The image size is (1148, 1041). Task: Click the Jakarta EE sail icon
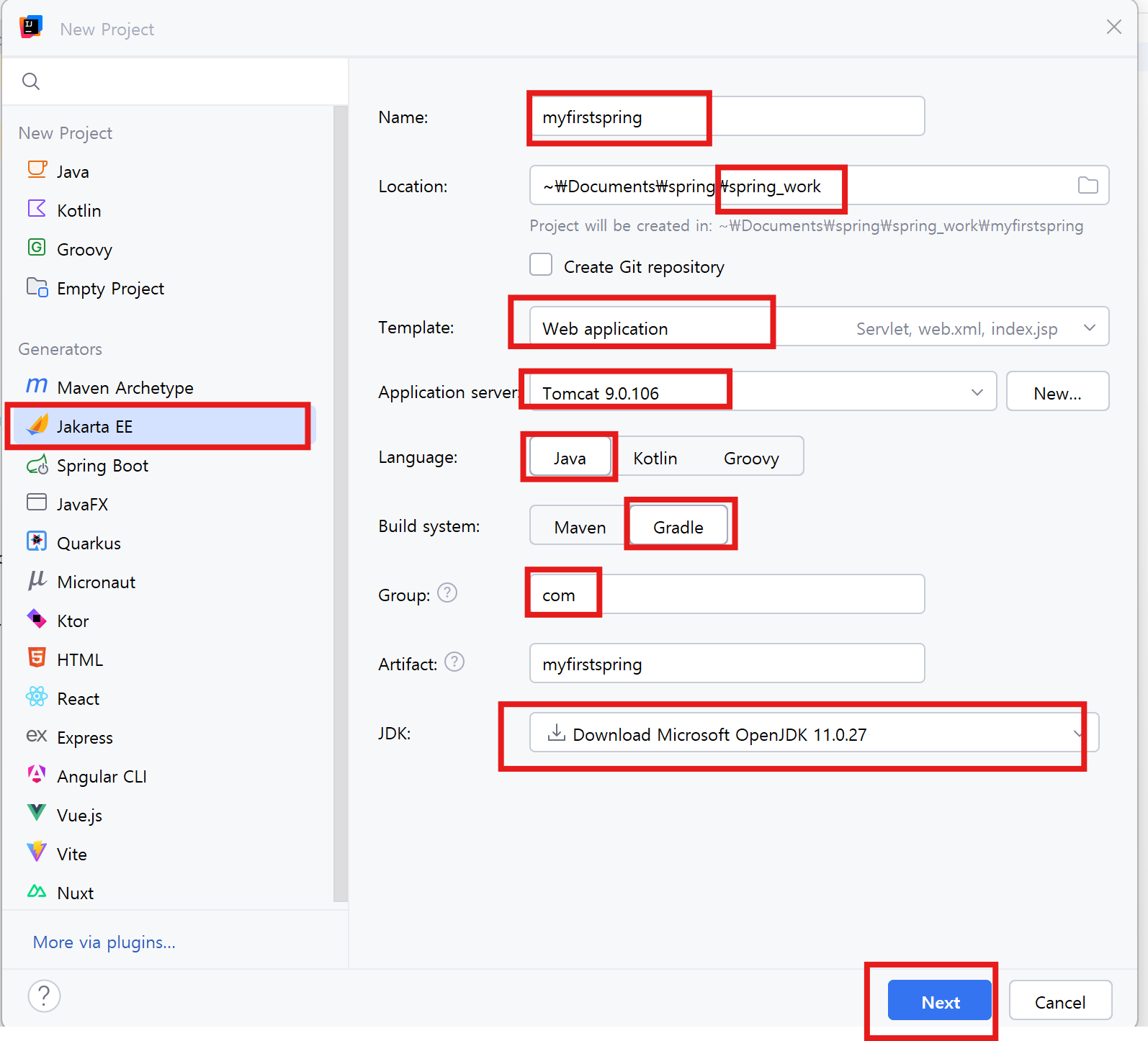click(x=37, y=425)
